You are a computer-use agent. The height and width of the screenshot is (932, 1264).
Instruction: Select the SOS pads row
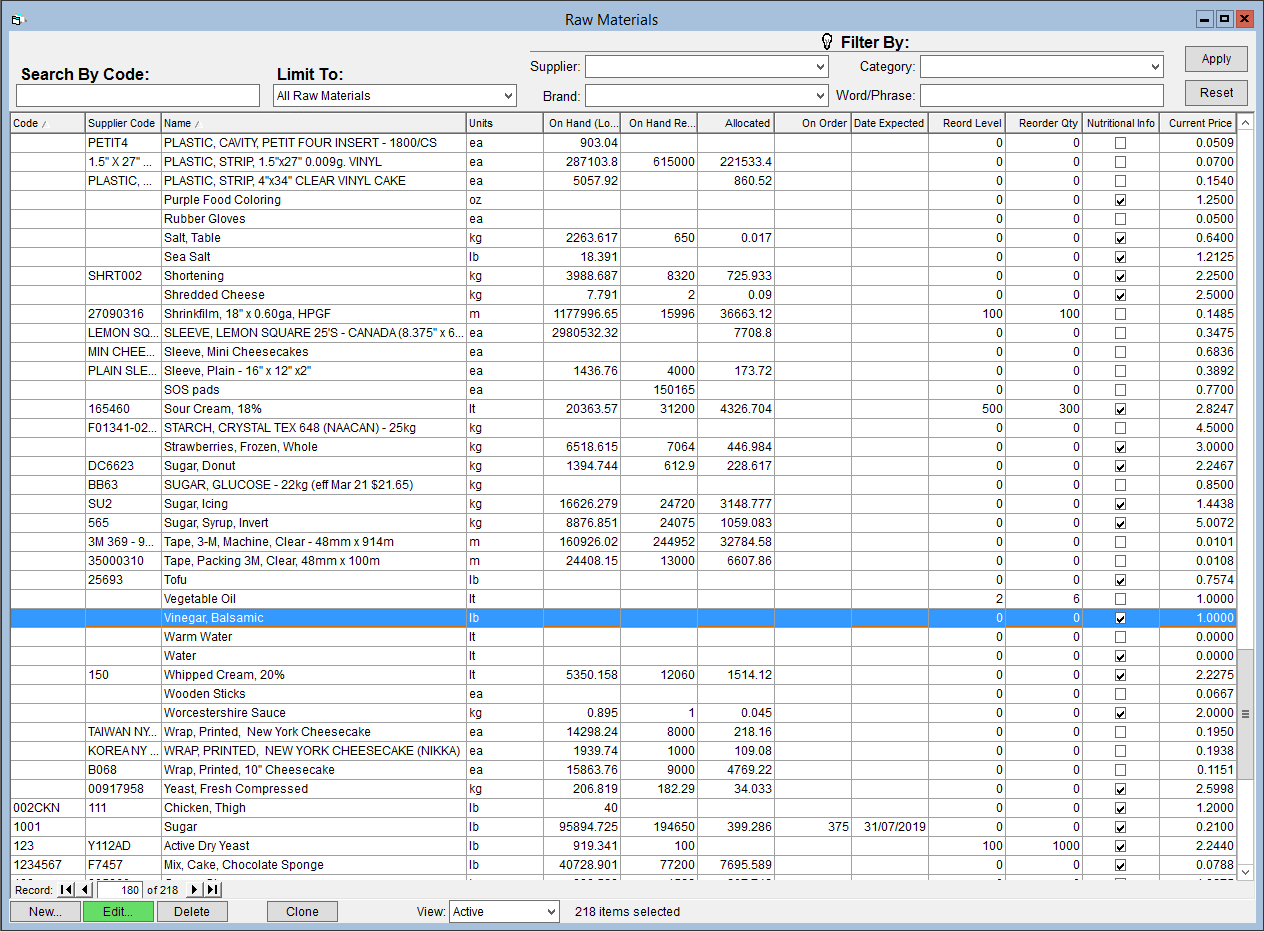click(623, 390)
